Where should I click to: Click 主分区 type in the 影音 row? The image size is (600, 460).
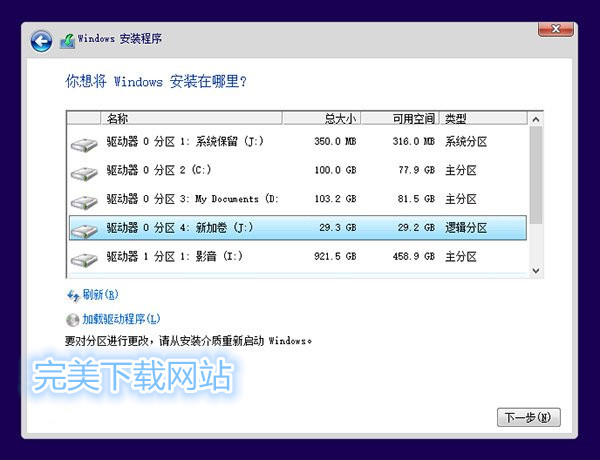[461, 257]
